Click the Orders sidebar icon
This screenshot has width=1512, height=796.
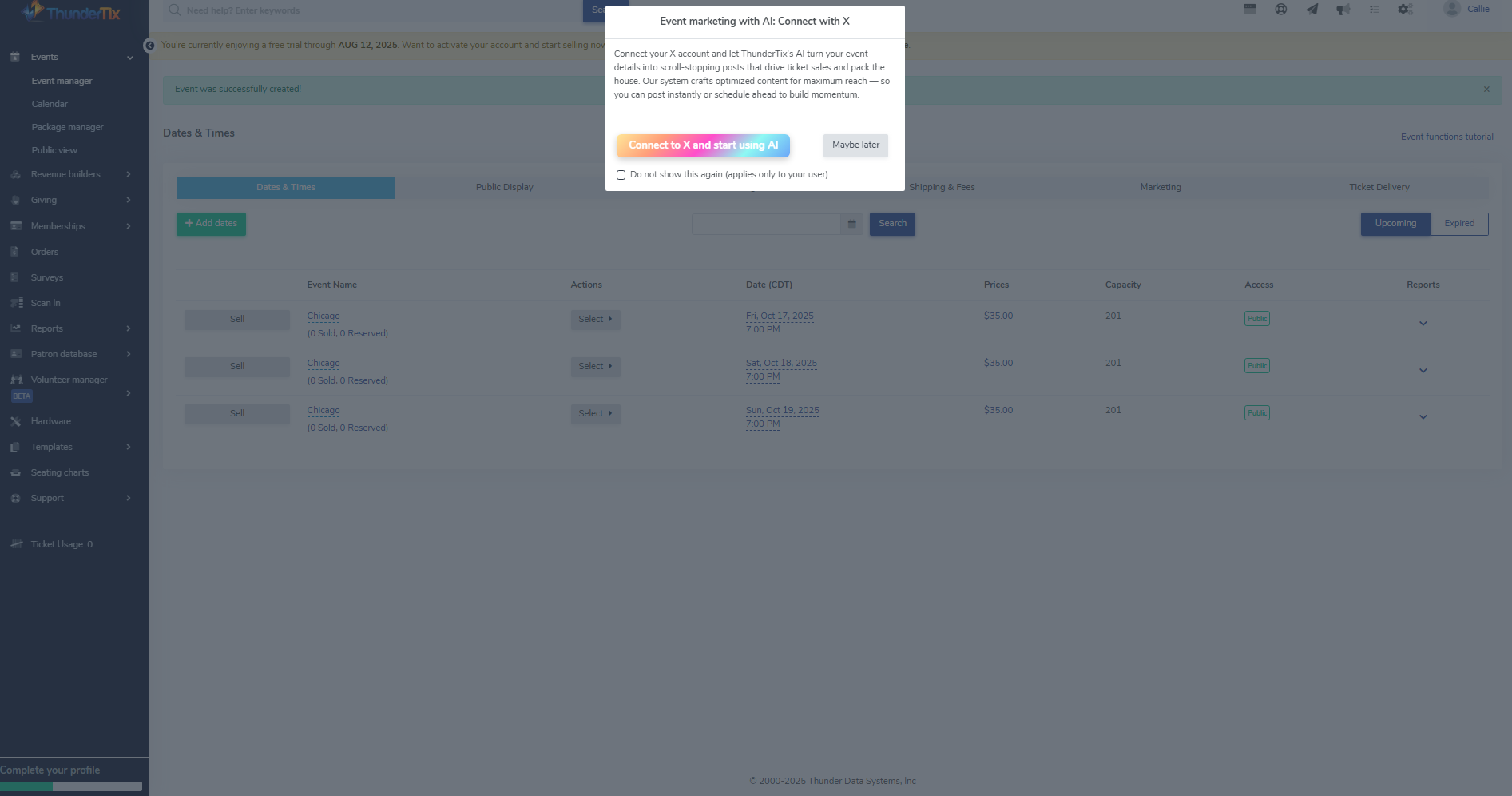click(15, 252)
